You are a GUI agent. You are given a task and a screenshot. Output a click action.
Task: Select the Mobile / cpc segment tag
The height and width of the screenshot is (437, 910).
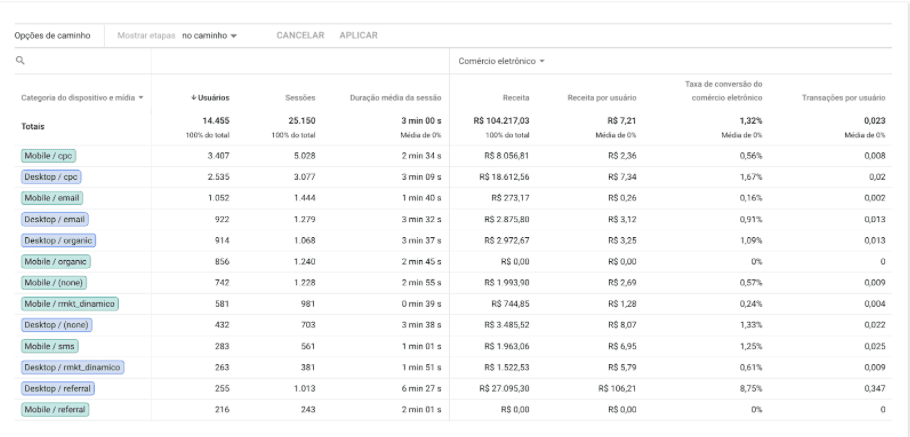coord(48,156)
